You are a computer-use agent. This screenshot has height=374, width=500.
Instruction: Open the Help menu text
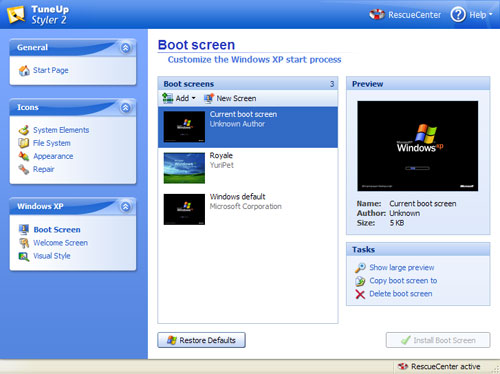(478, 15)
